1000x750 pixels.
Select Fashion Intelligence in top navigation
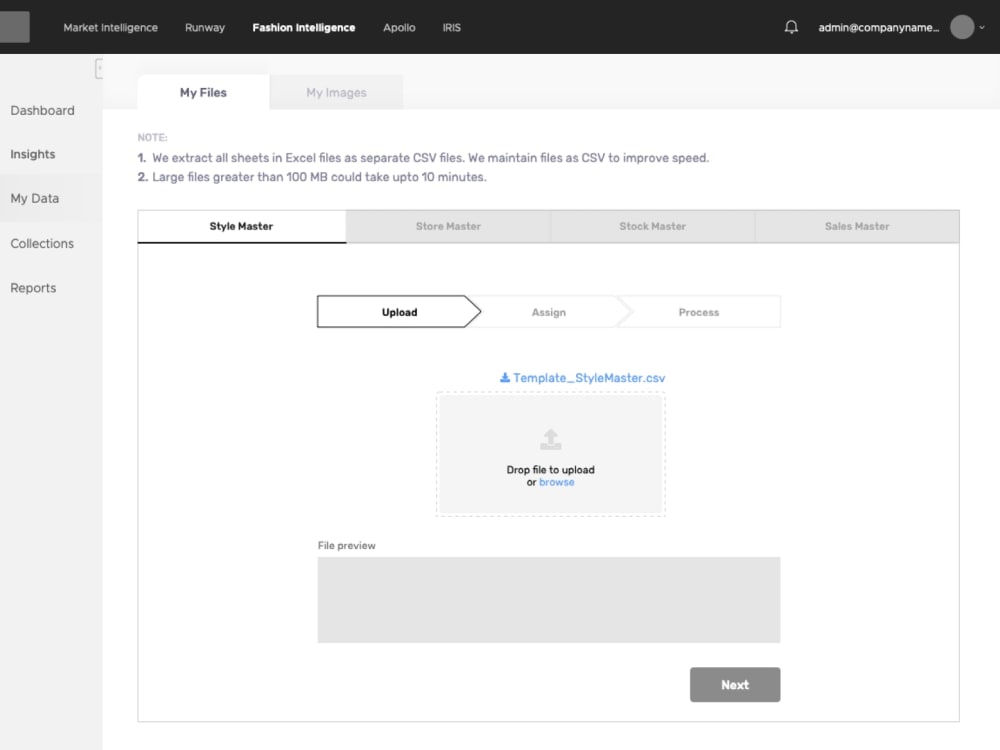click(x=304, y=27)
